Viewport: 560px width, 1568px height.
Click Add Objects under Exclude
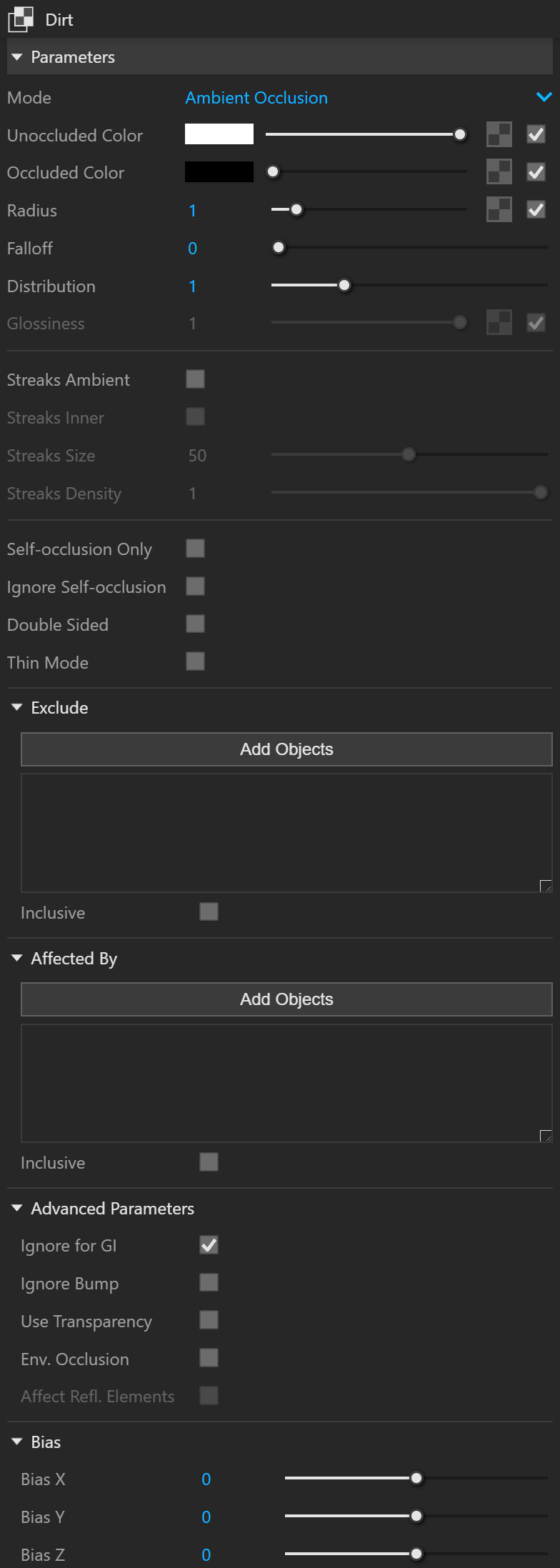point(286,749)
